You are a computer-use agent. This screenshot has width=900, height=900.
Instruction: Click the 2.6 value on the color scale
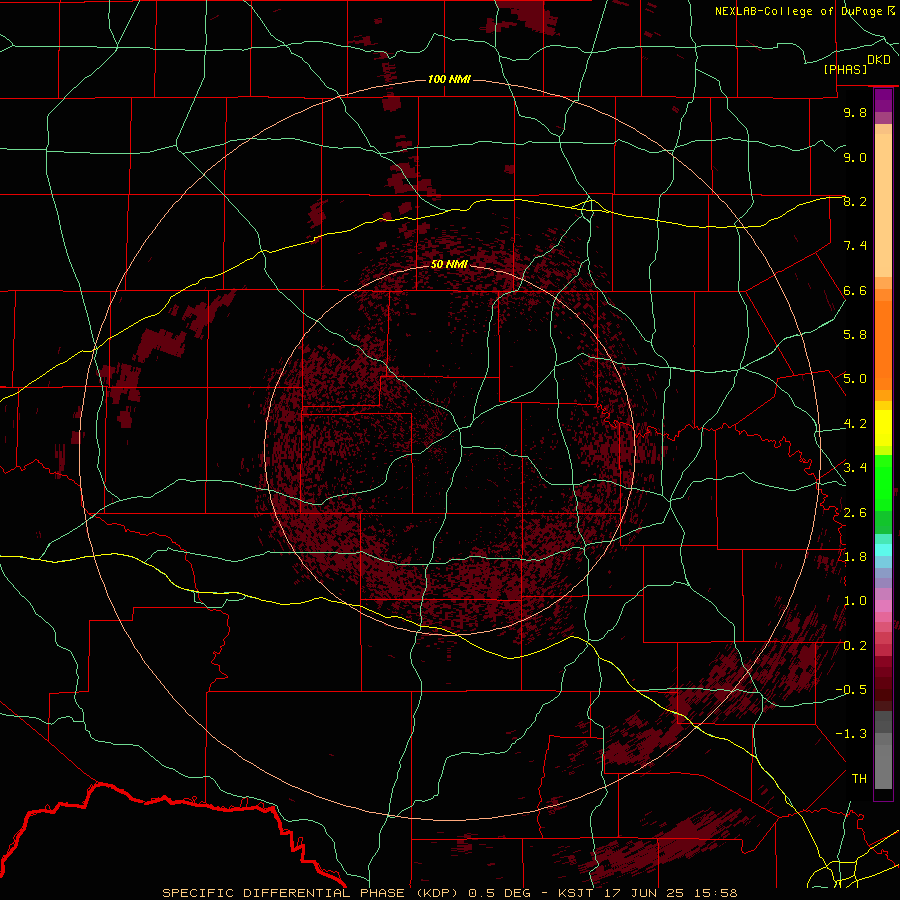point(855,512)
